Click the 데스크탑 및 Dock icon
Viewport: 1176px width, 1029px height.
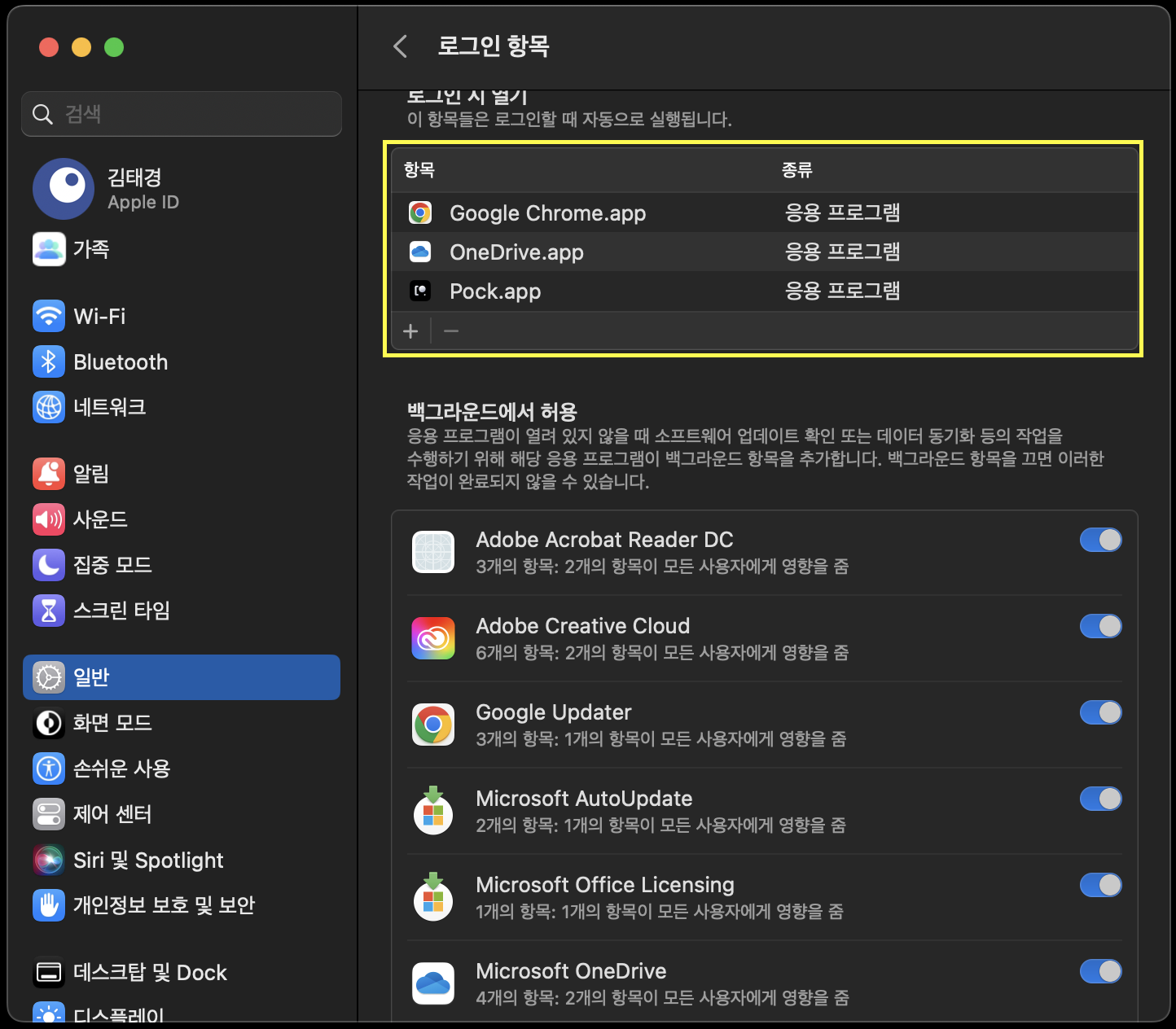[x=49, y=972]
